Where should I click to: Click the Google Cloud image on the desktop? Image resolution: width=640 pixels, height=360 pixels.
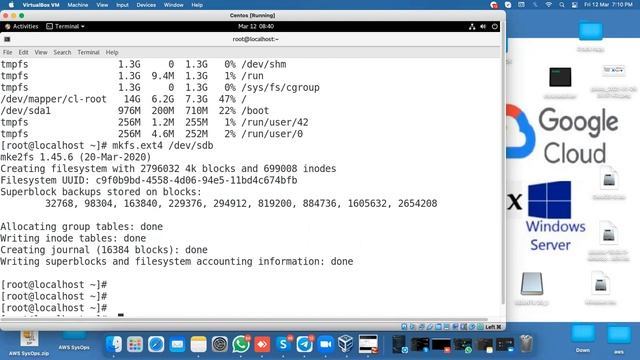pos(562,135)
